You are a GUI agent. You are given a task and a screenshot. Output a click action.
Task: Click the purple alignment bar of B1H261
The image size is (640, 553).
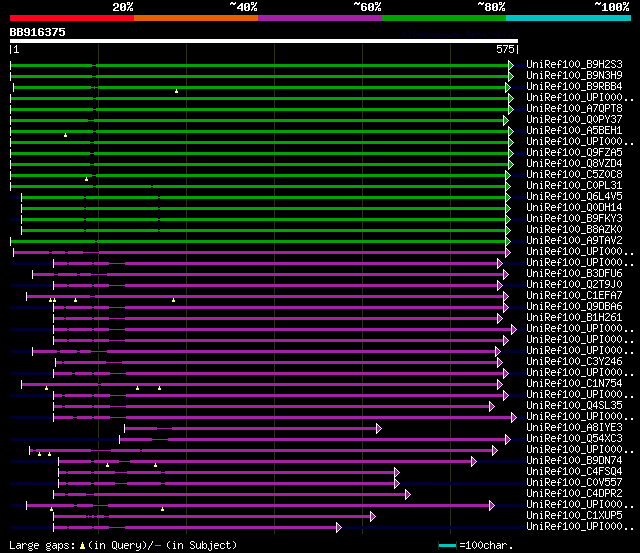pos(276,318)
